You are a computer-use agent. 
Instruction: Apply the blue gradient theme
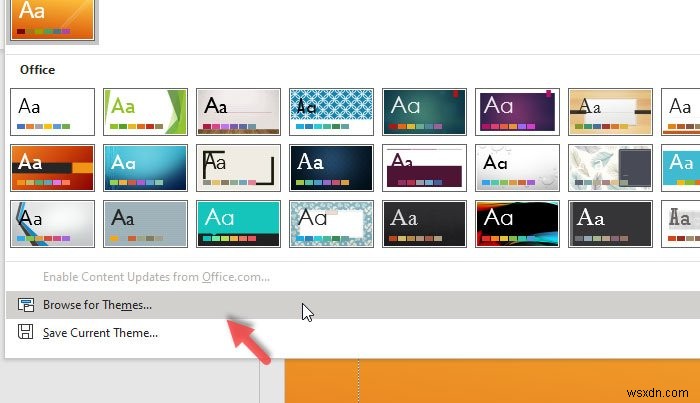pos(146,168)
